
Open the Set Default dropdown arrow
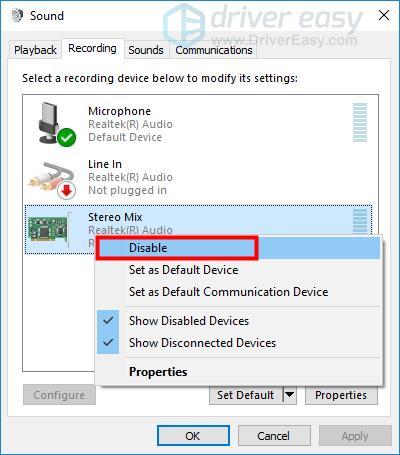(x=290, y=395)
